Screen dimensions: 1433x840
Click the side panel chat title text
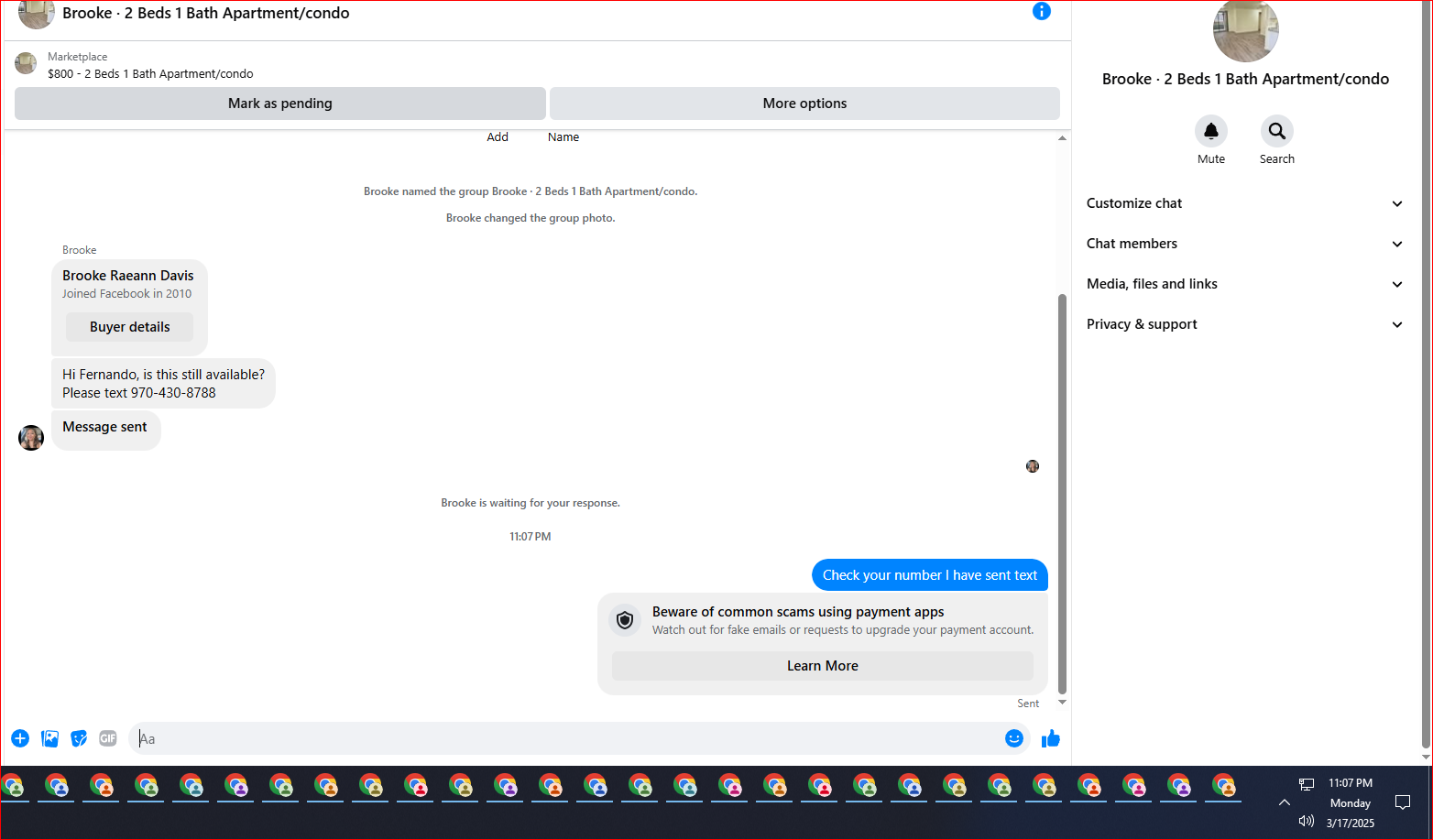click(x=1245, y=79)
